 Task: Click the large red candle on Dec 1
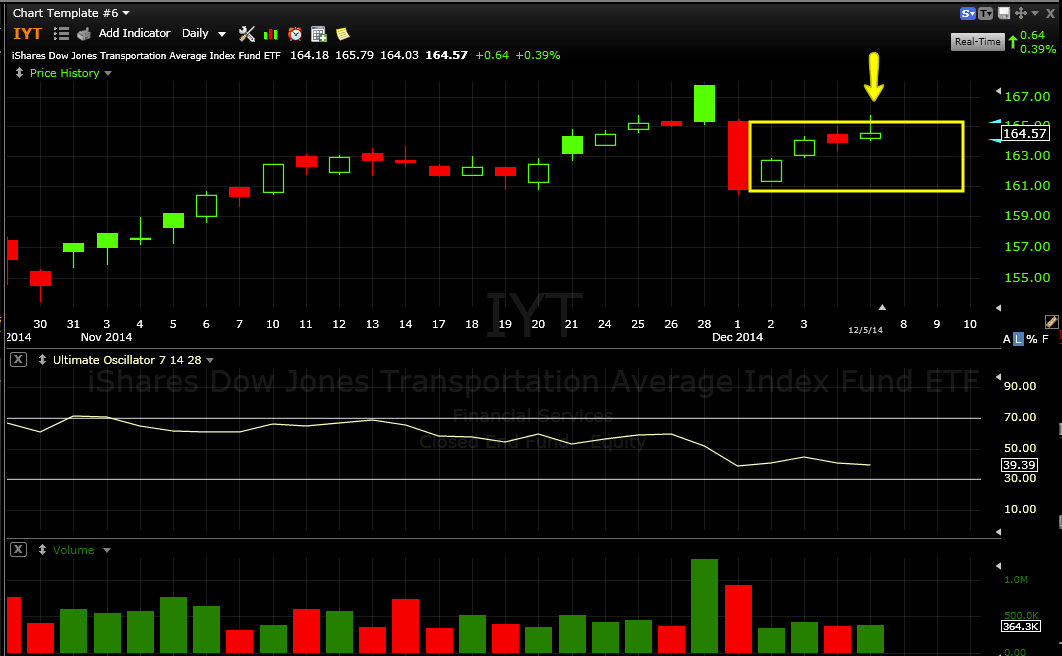tap(738, 156)
